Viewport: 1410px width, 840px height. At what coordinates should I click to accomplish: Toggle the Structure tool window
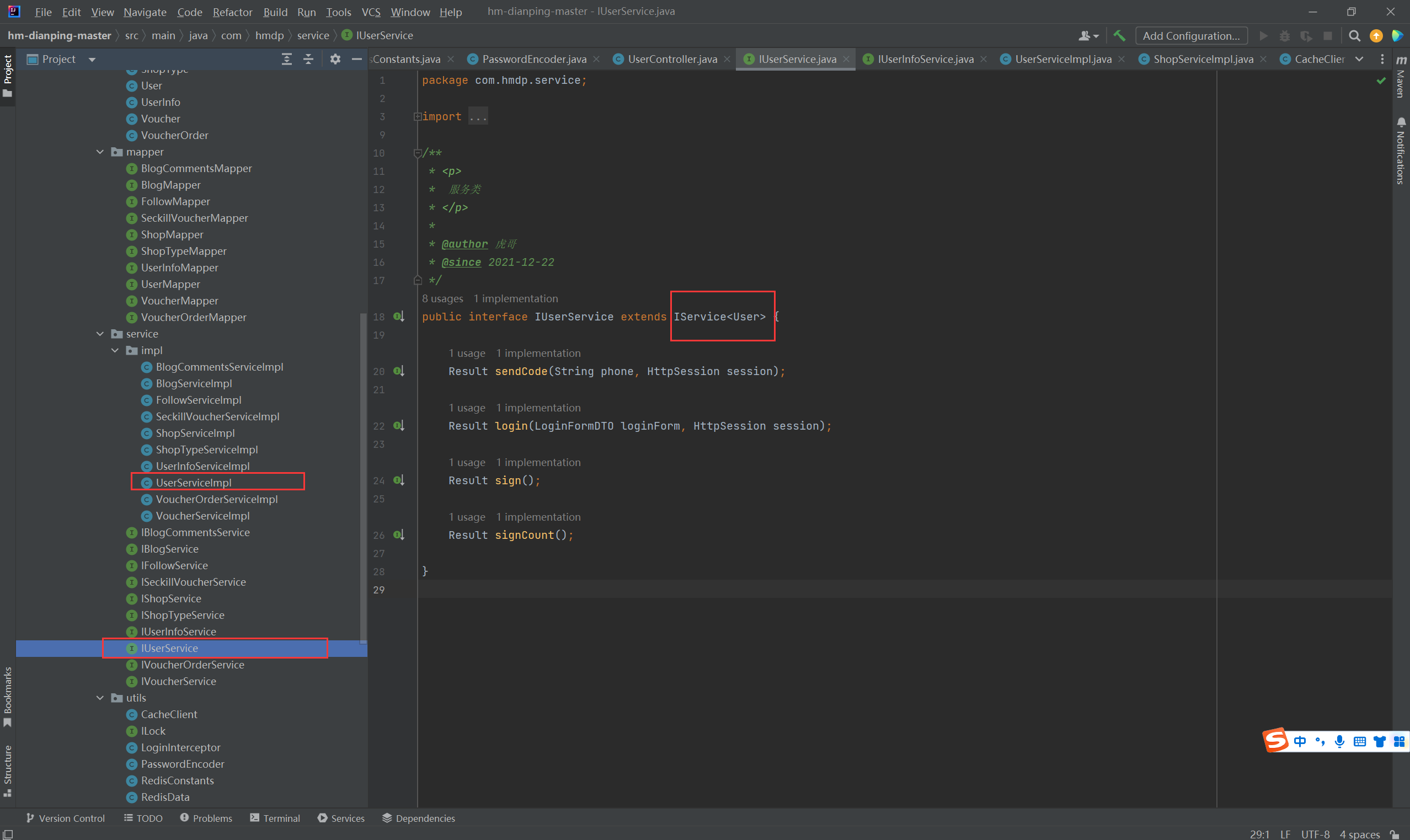[7, 770]
